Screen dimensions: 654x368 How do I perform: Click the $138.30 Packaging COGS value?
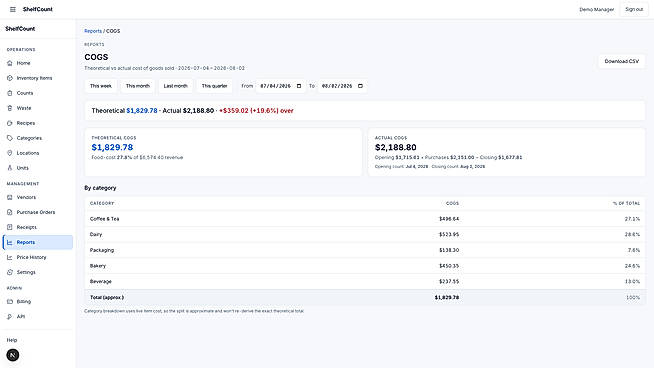pos(449,250)
